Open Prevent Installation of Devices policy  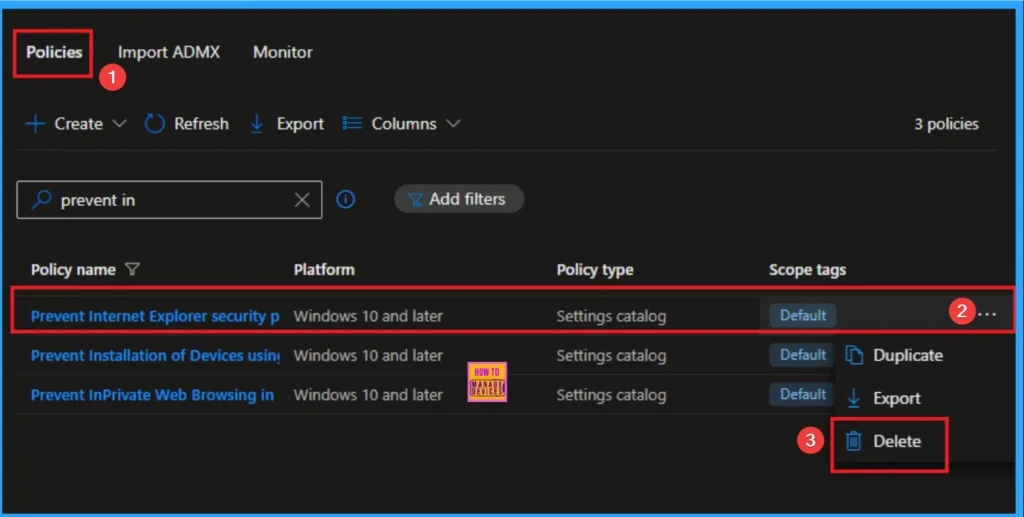[155, 356]
